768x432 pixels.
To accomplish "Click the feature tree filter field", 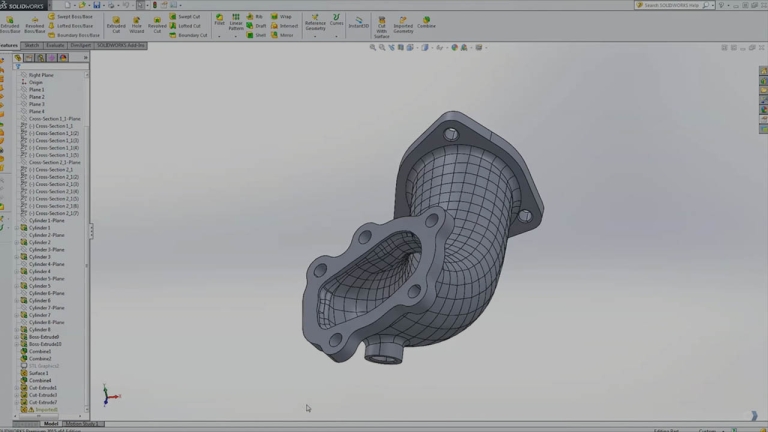I will point(51,67).
